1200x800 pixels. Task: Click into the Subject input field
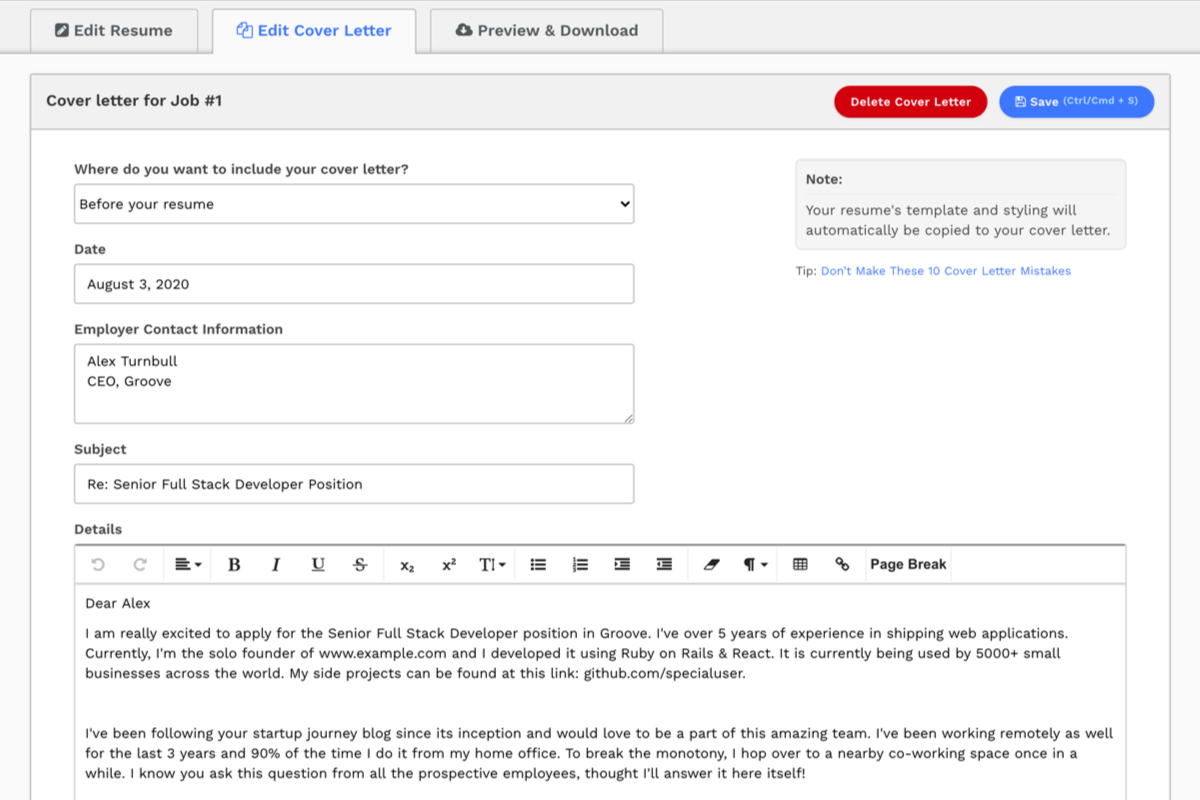(354, 484)
